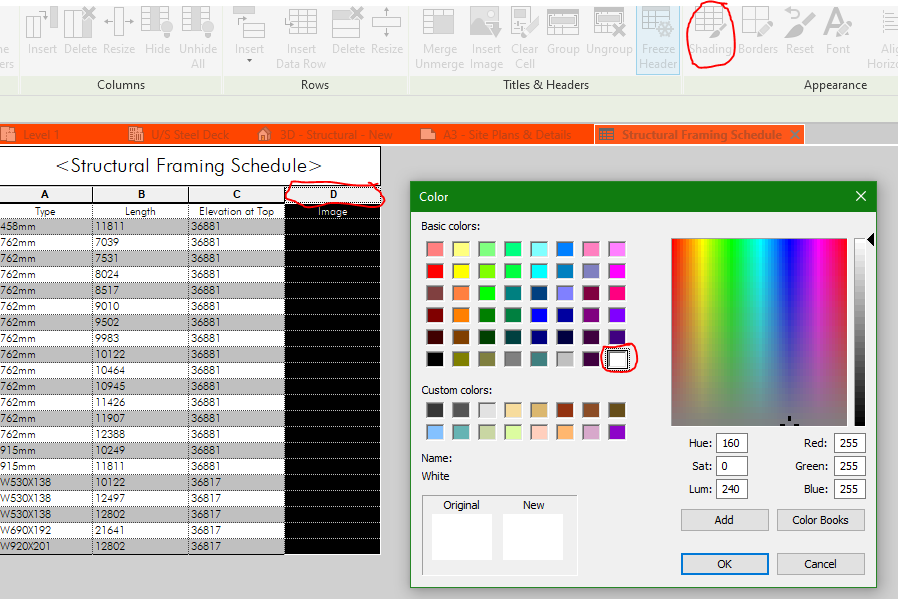
Task: Click the Original color preview
Action: 462,537
